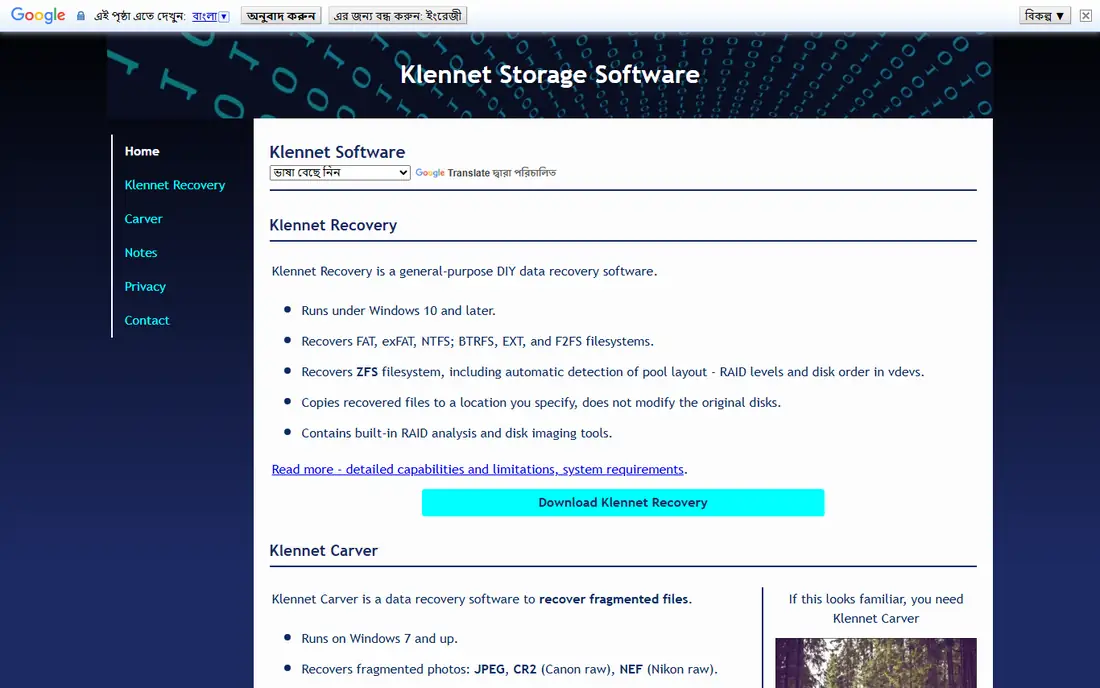Click Read more detailed capabilities link
Viewport: 1100px width, 688px height.
478,469
